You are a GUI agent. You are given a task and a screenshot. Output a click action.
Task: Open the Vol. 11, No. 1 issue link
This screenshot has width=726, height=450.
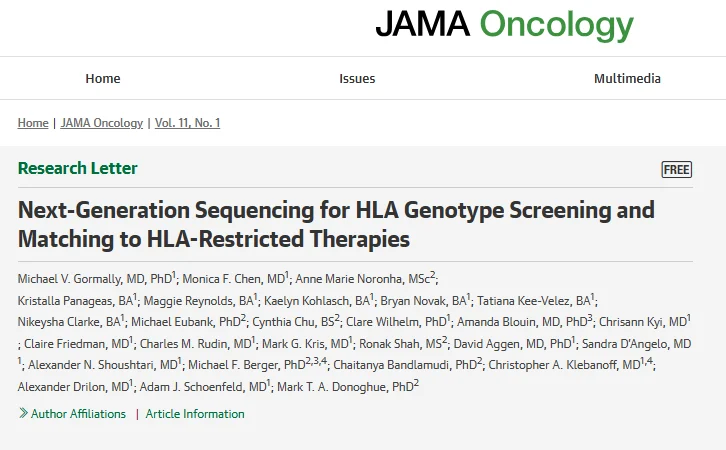click(x=187, y=123)
